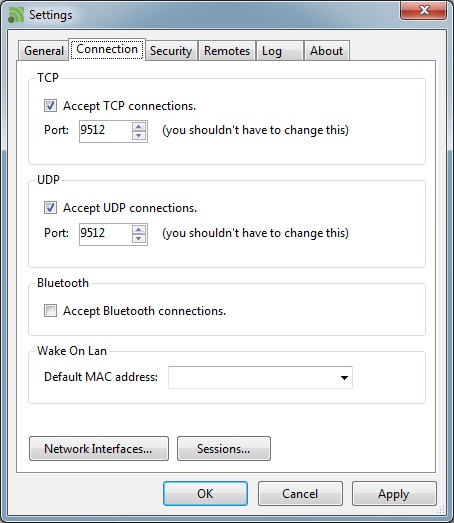Image resolution: width=454 pixels, height=523 pixels.
Task: Click inside the Default MAC address combo box
Action: (260, 378)
